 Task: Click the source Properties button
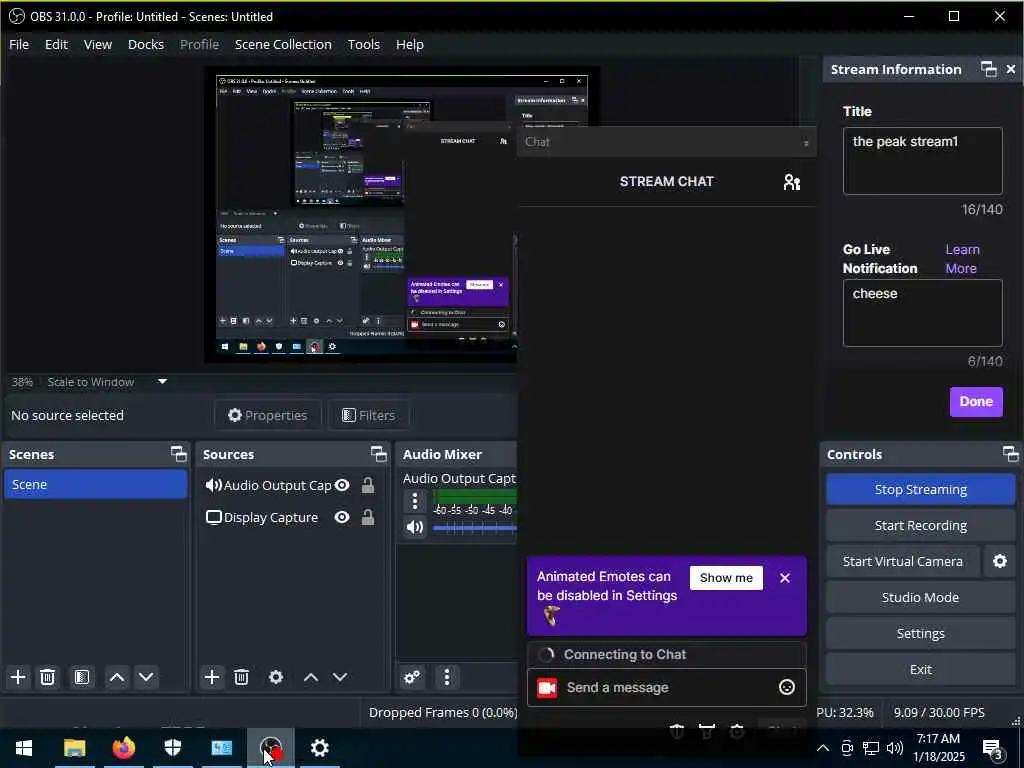[268, 415]
